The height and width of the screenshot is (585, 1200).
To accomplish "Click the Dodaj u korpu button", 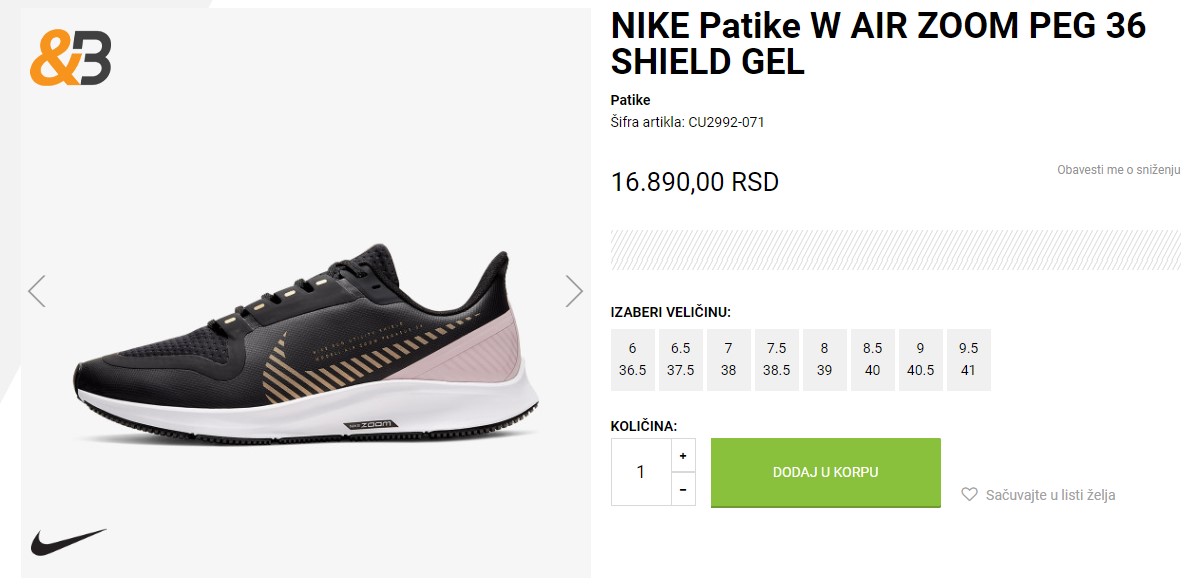I will pyautogui.click(x=826, y=472).
